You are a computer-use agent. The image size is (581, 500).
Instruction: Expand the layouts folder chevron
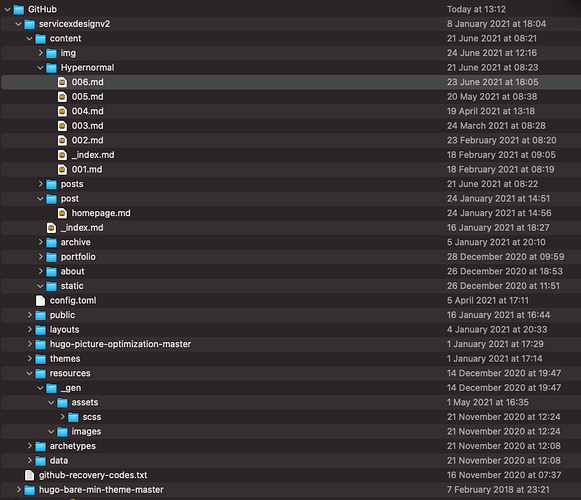point(29,330)
